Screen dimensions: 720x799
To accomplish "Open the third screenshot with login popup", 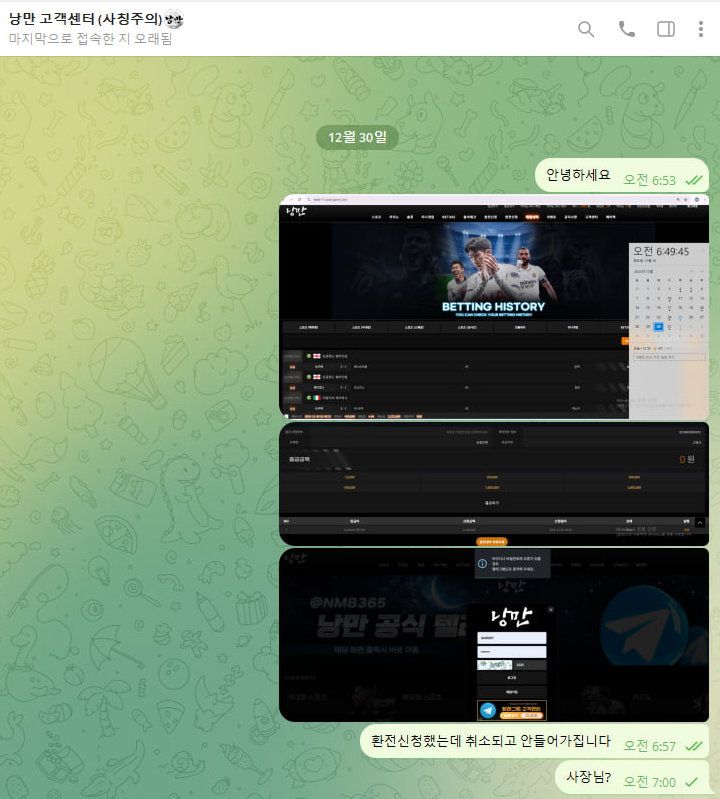I will [x=494, y=634].
